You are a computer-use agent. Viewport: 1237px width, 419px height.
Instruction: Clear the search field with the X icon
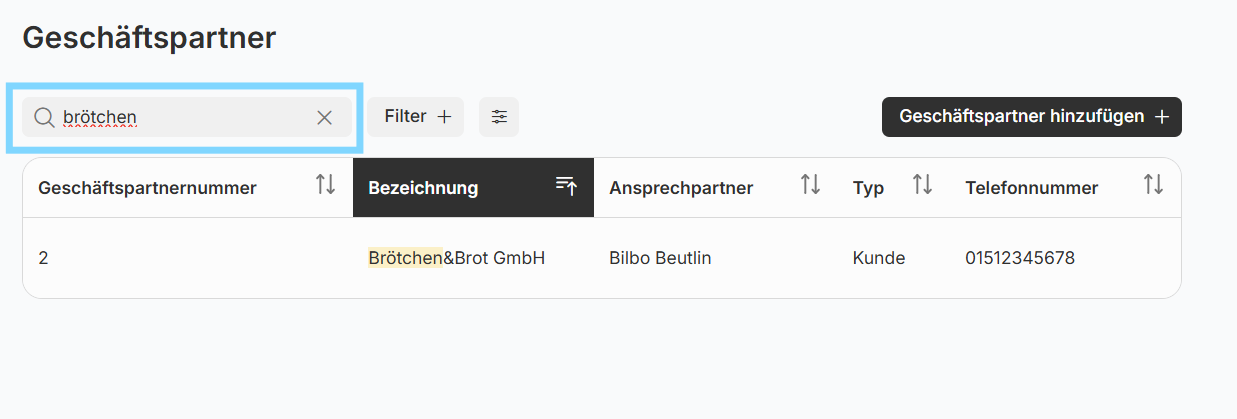click(324, 117)
